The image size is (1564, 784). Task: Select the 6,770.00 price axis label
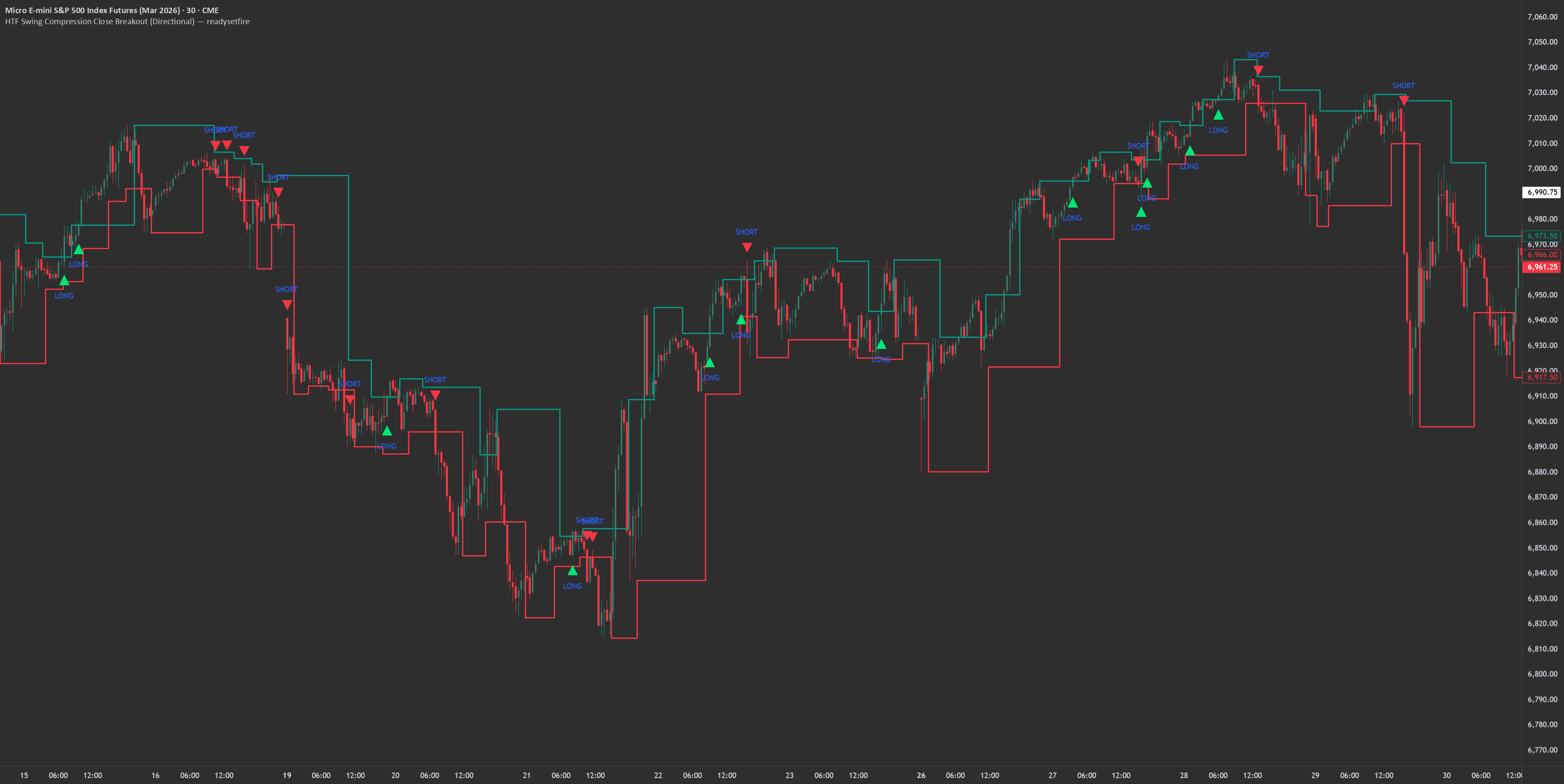coord(1542,750)
